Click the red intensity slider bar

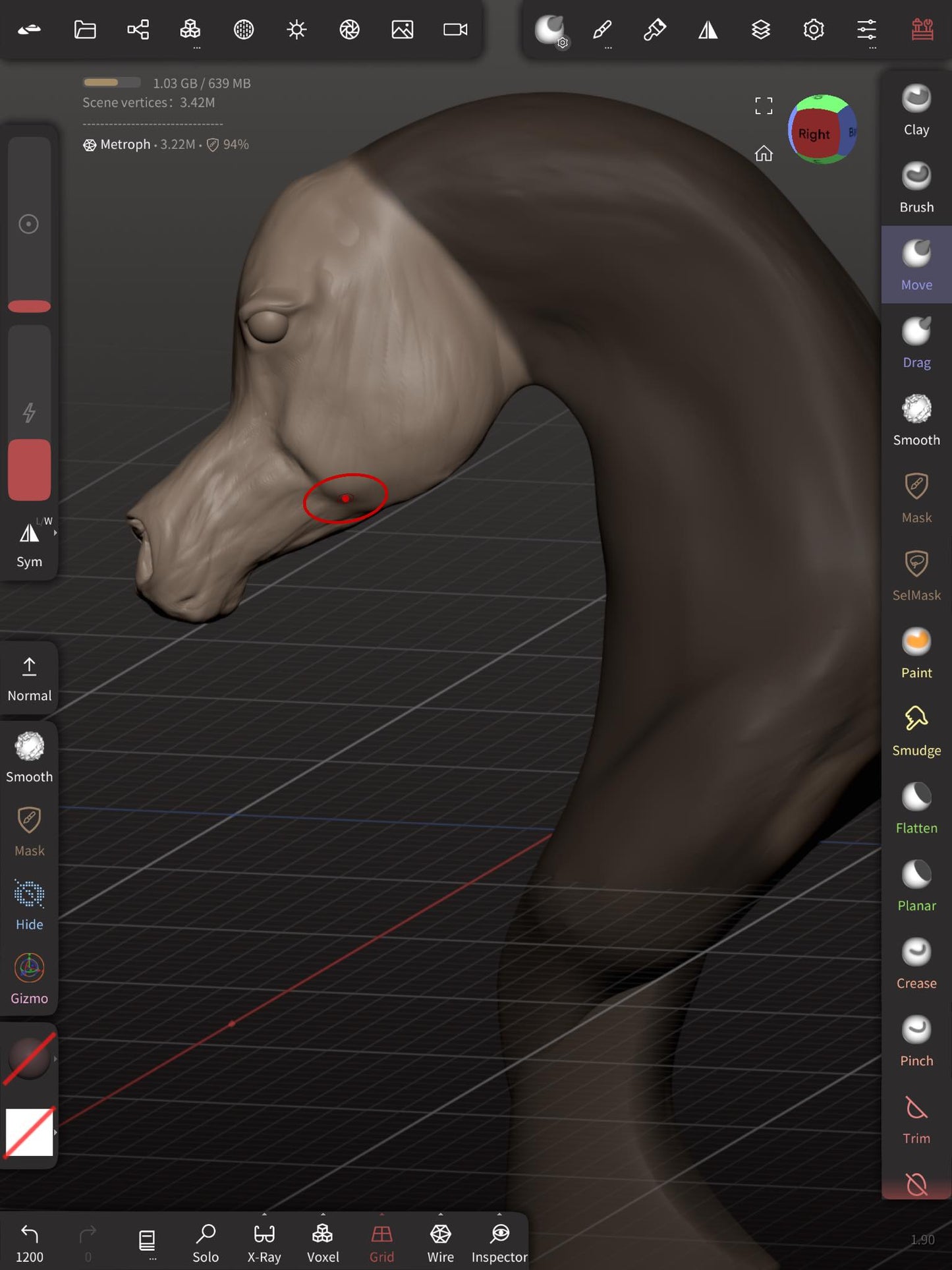29,469
